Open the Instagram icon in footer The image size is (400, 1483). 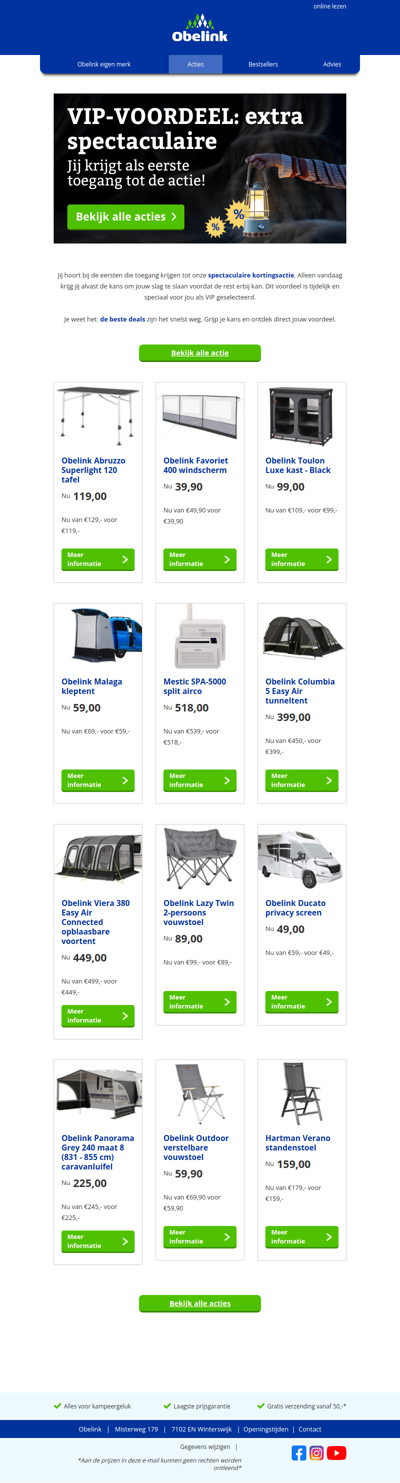coord(317,1453)
